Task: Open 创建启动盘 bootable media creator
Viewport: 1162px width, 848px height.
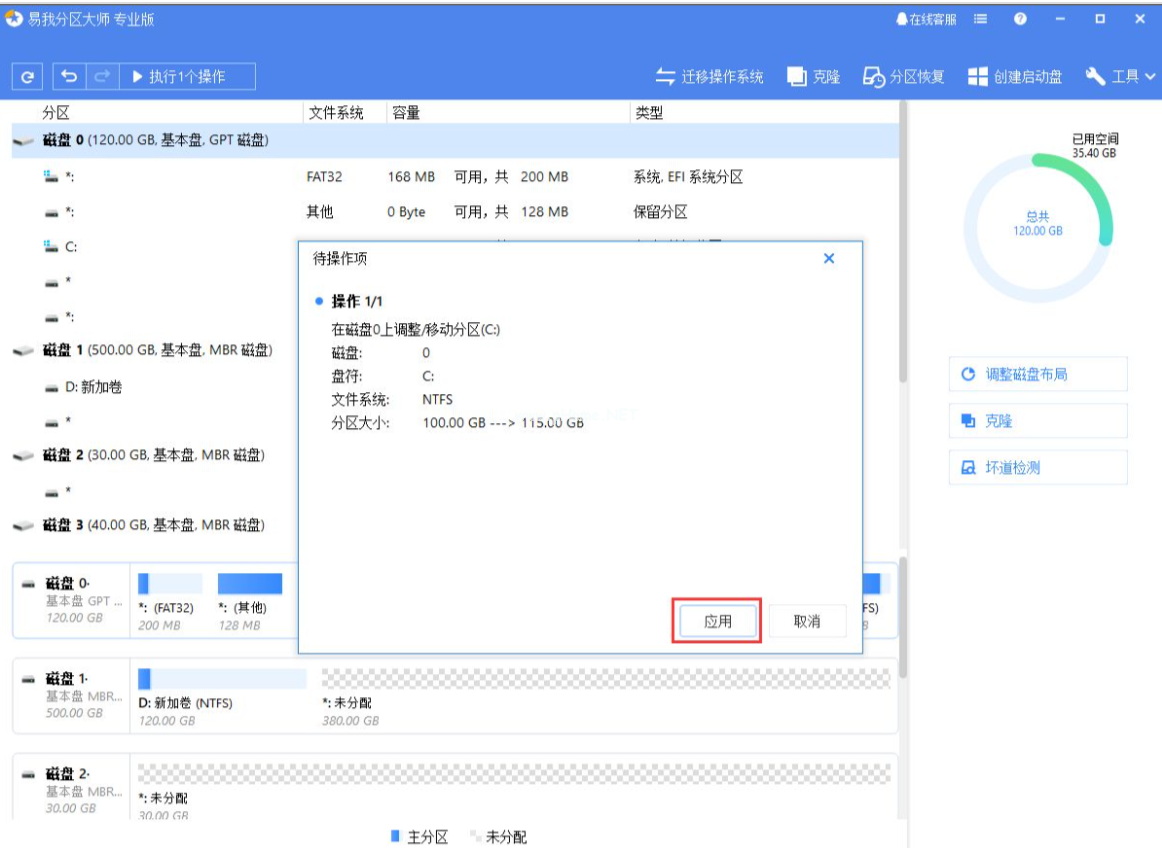Action: 1015,77
